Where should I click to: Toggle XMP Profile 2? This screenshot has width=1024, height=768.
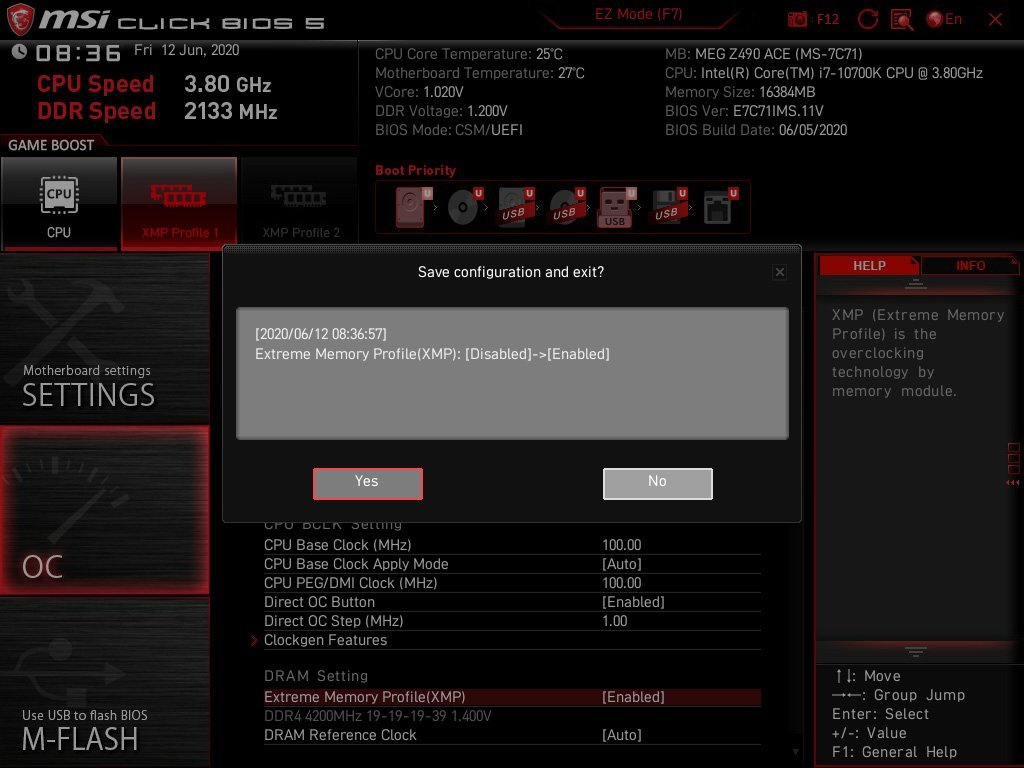(x=299, y=203)
